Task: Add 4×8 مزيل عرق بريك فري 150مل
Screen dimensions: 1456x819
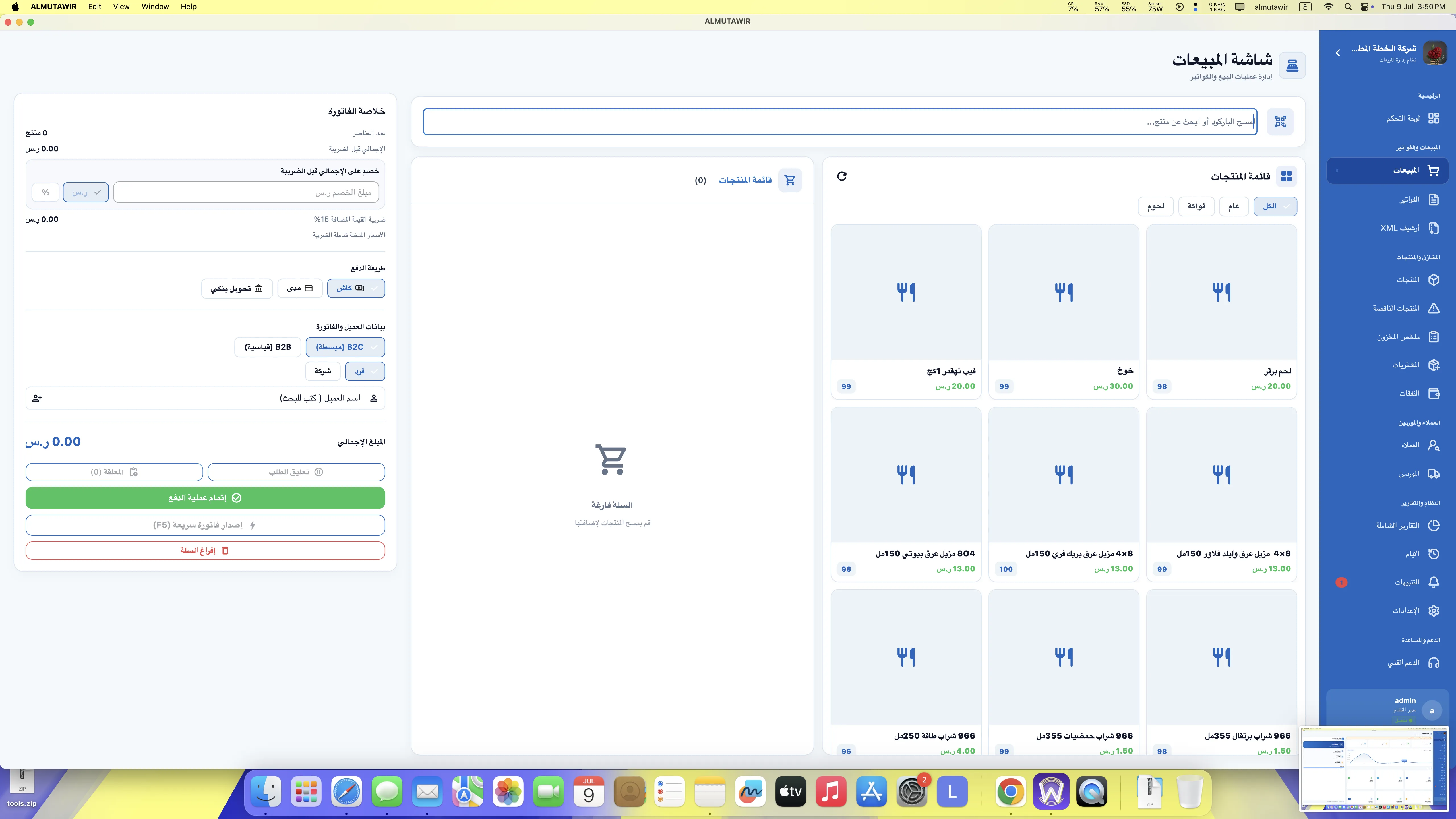Action: tap(1064, 495)
